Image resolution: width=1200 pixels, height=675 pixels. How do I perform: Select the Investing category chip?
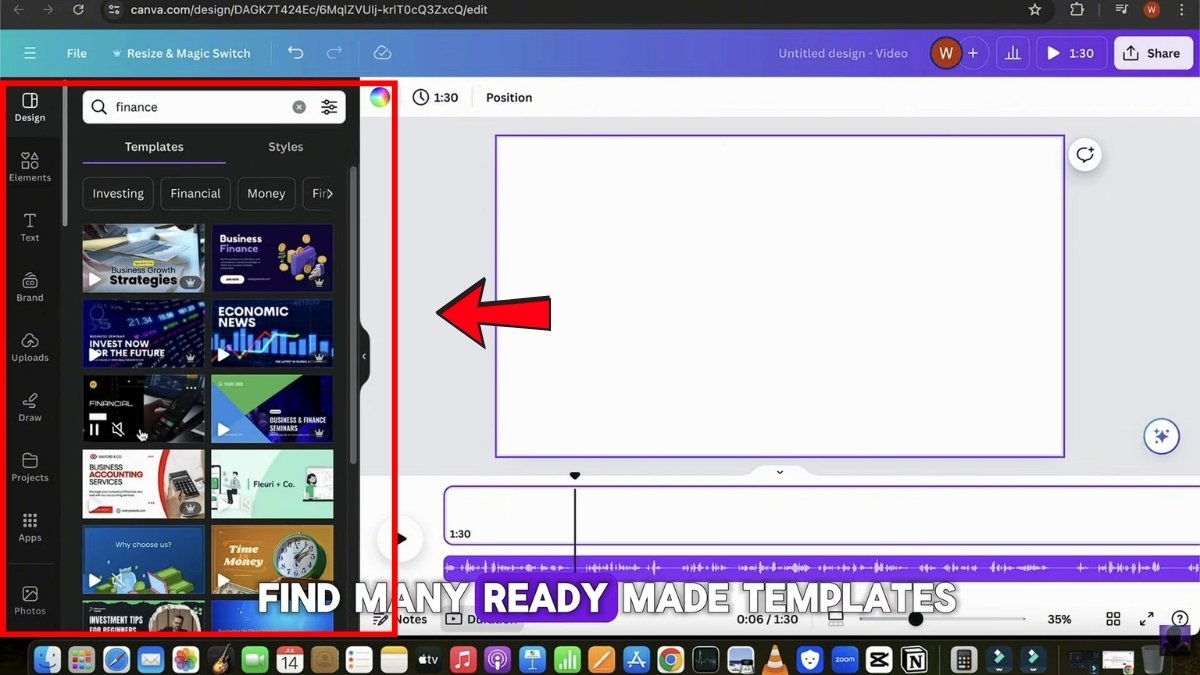pos(118,194)
